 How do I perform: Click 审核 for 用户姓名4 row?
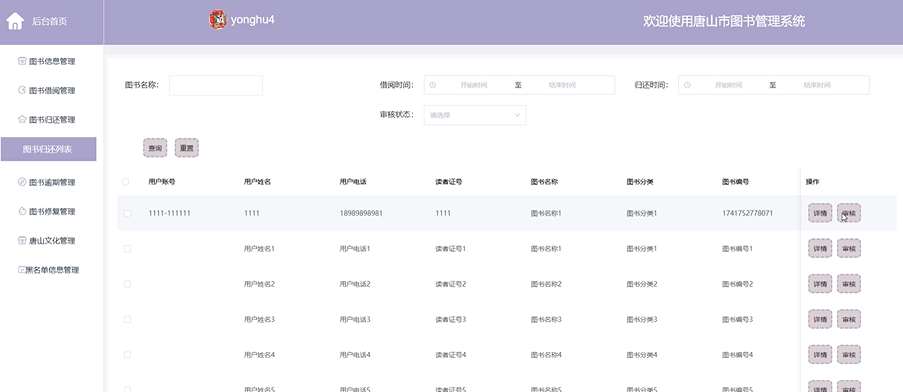point(849,355)
